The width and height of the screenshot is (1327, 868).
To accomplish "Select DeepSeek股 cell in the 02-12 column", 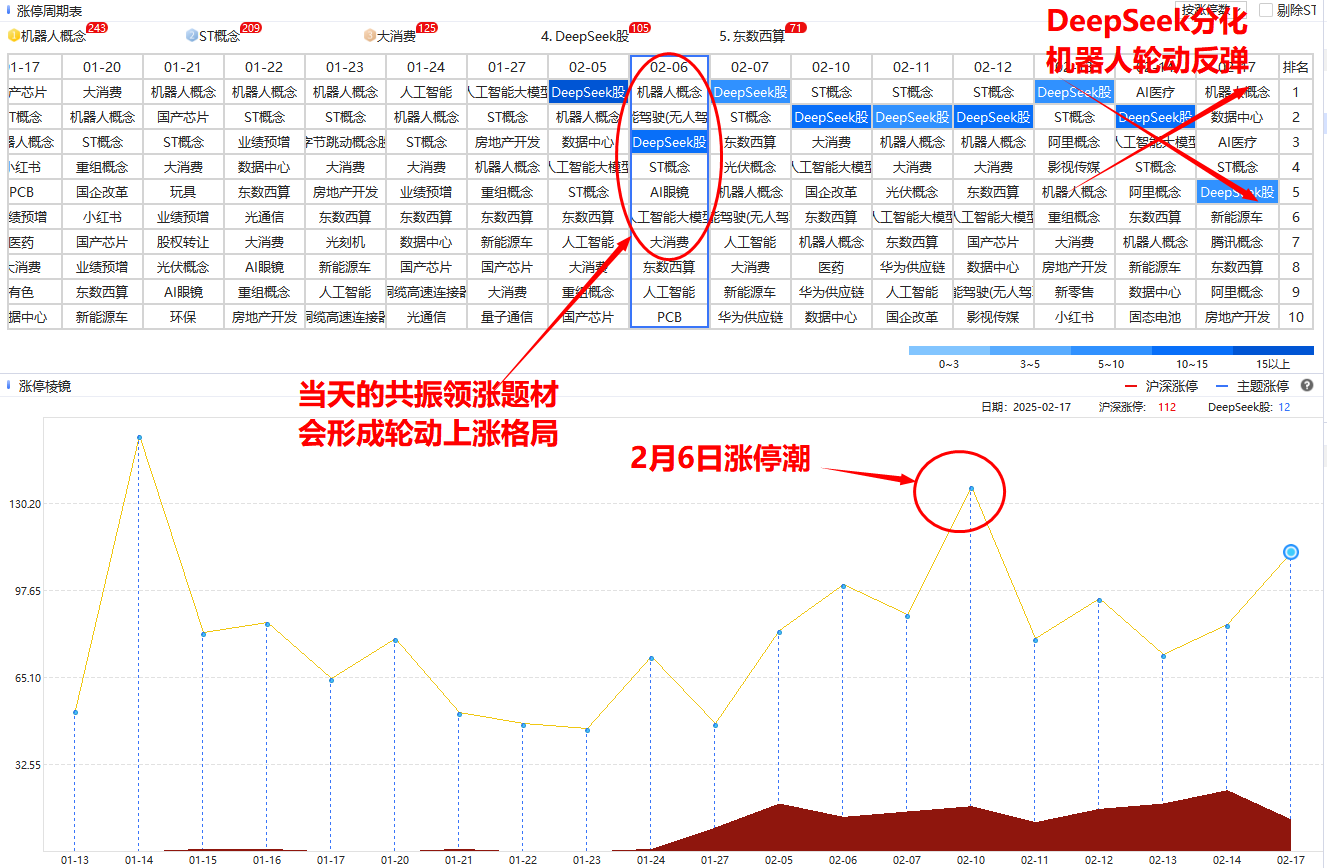I will click(993, 117).
